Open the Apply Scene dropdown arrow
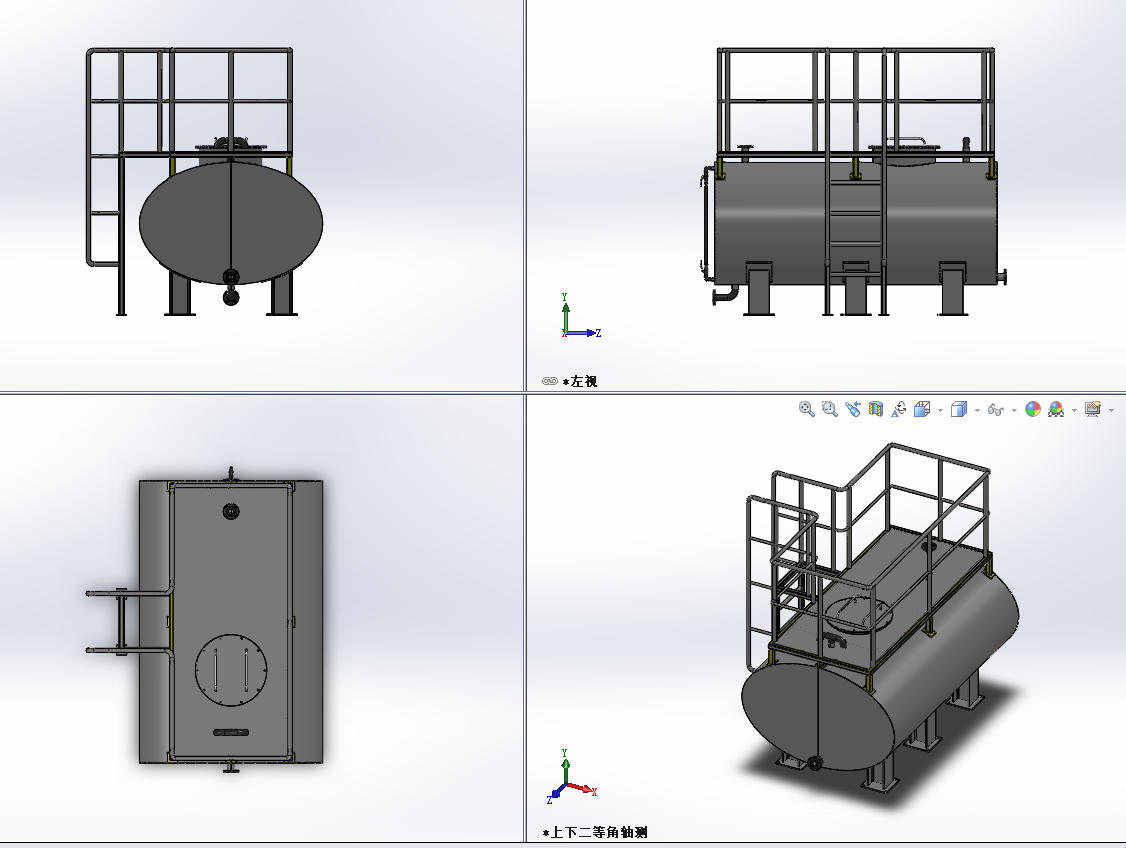The height and width of the screenshot is (848, 1126). 1074,411
